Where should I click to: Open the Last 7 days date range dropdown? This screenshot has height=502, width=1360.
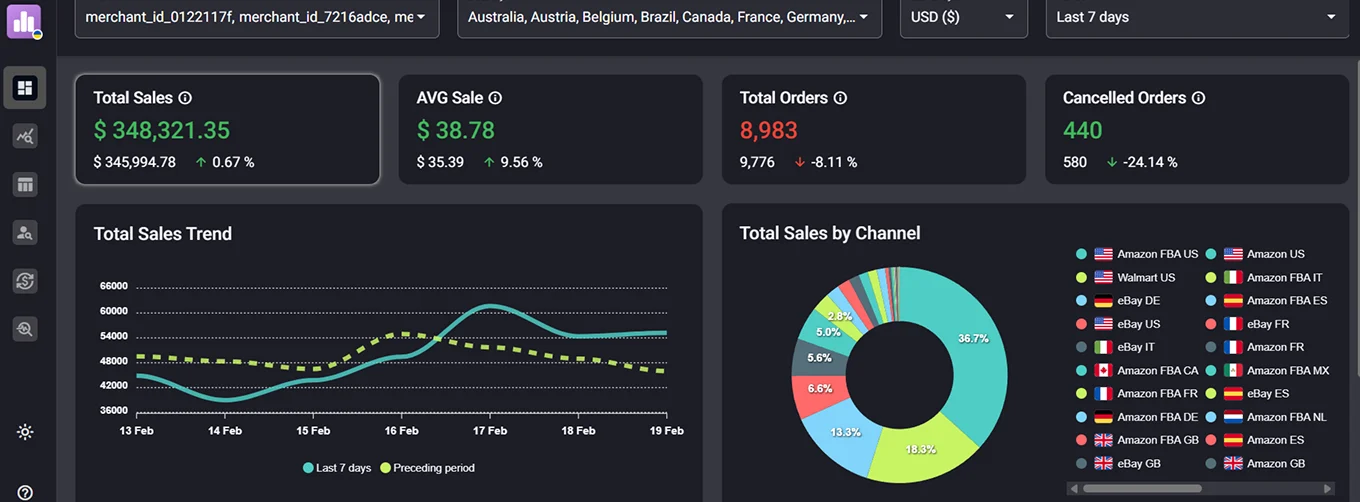1196,17
